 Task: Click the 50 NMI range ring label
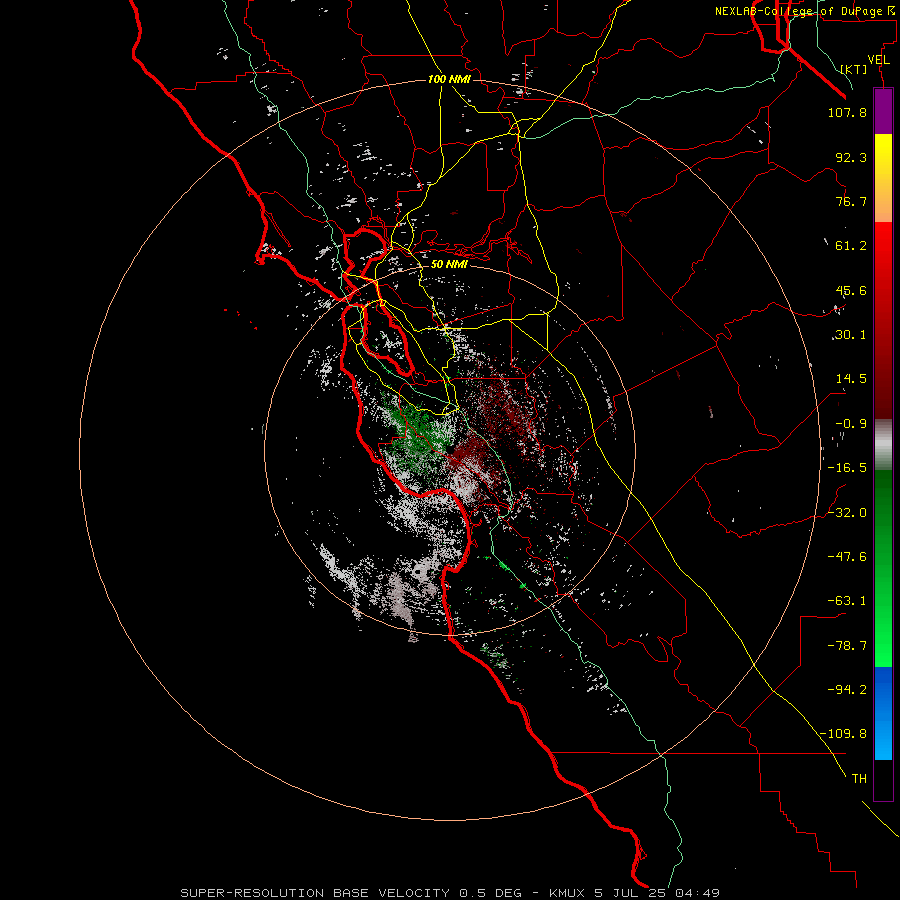point(449,264)
